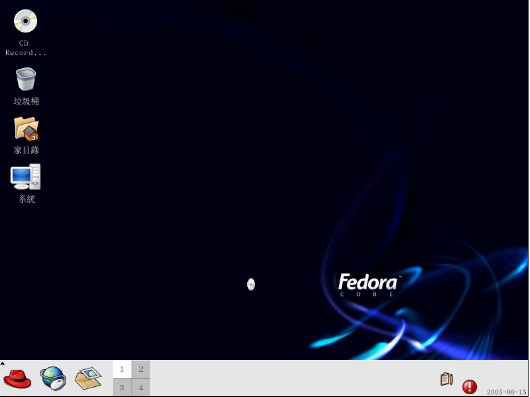Select the trash bin desktop icon
The image size is (530, 397).
coord(26,79)
